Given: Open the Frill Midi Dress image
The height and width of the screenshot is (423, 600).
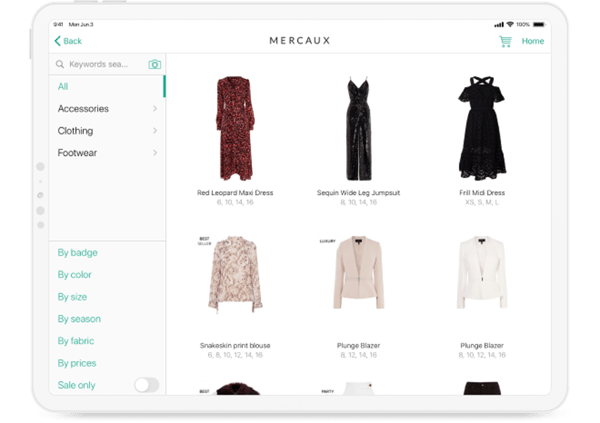Looking at the screenshot, I should coord(482,128).
